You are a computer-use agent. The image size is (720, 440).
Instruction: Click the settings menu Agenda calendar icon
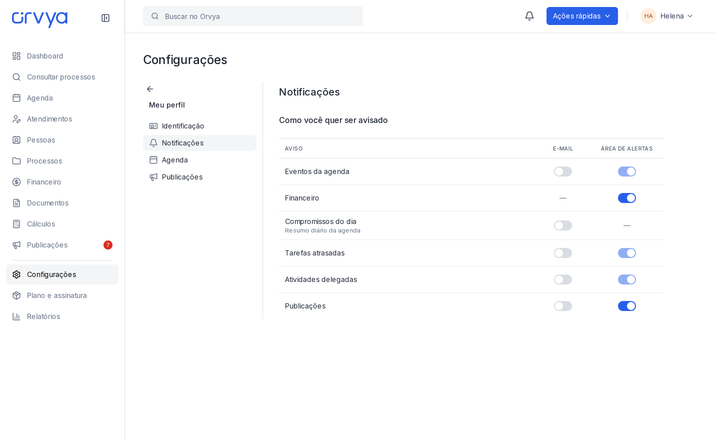click(153, 160)
